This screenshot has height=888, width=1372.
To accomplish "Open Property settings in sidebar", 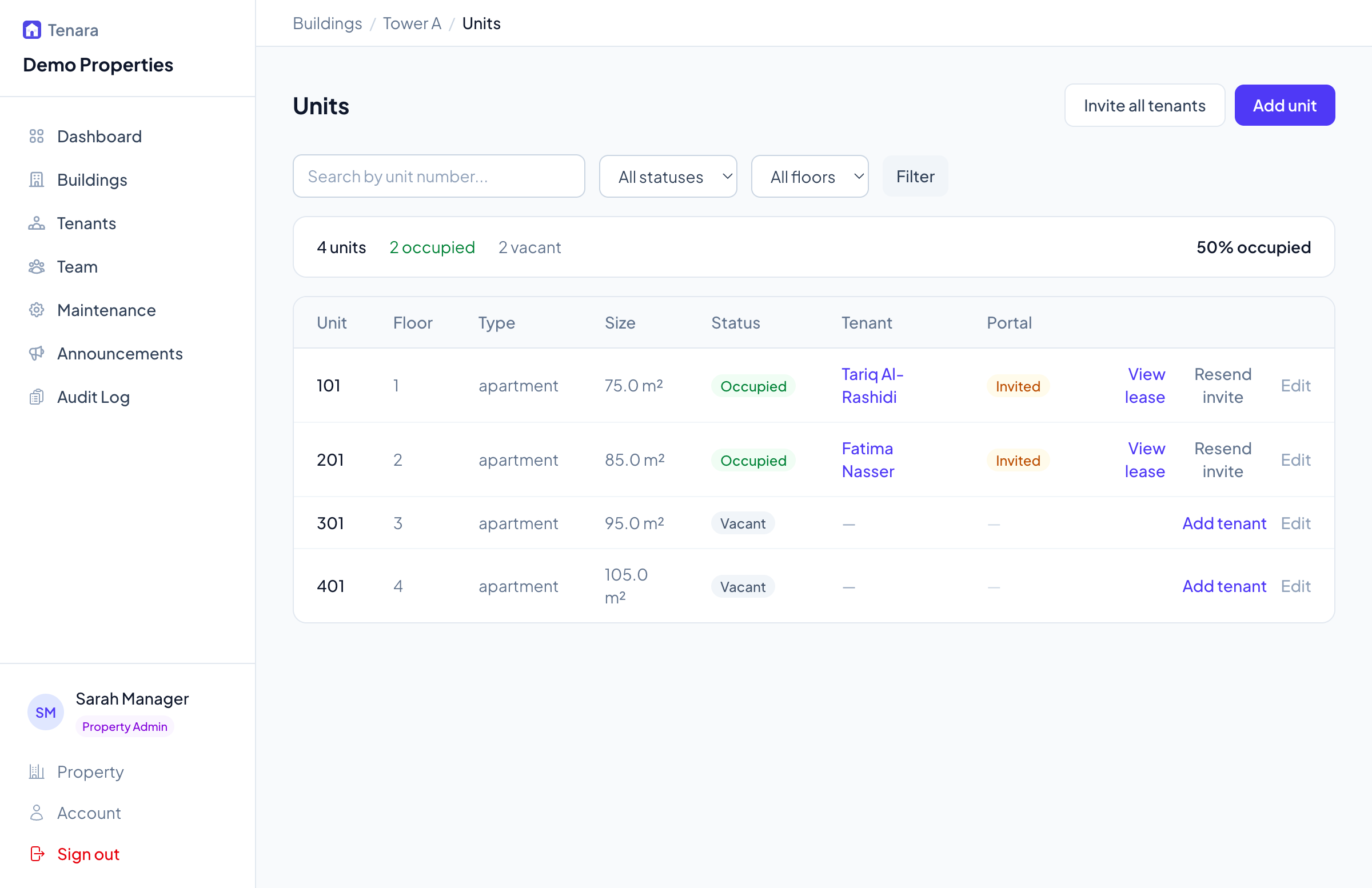I will 90,771.
